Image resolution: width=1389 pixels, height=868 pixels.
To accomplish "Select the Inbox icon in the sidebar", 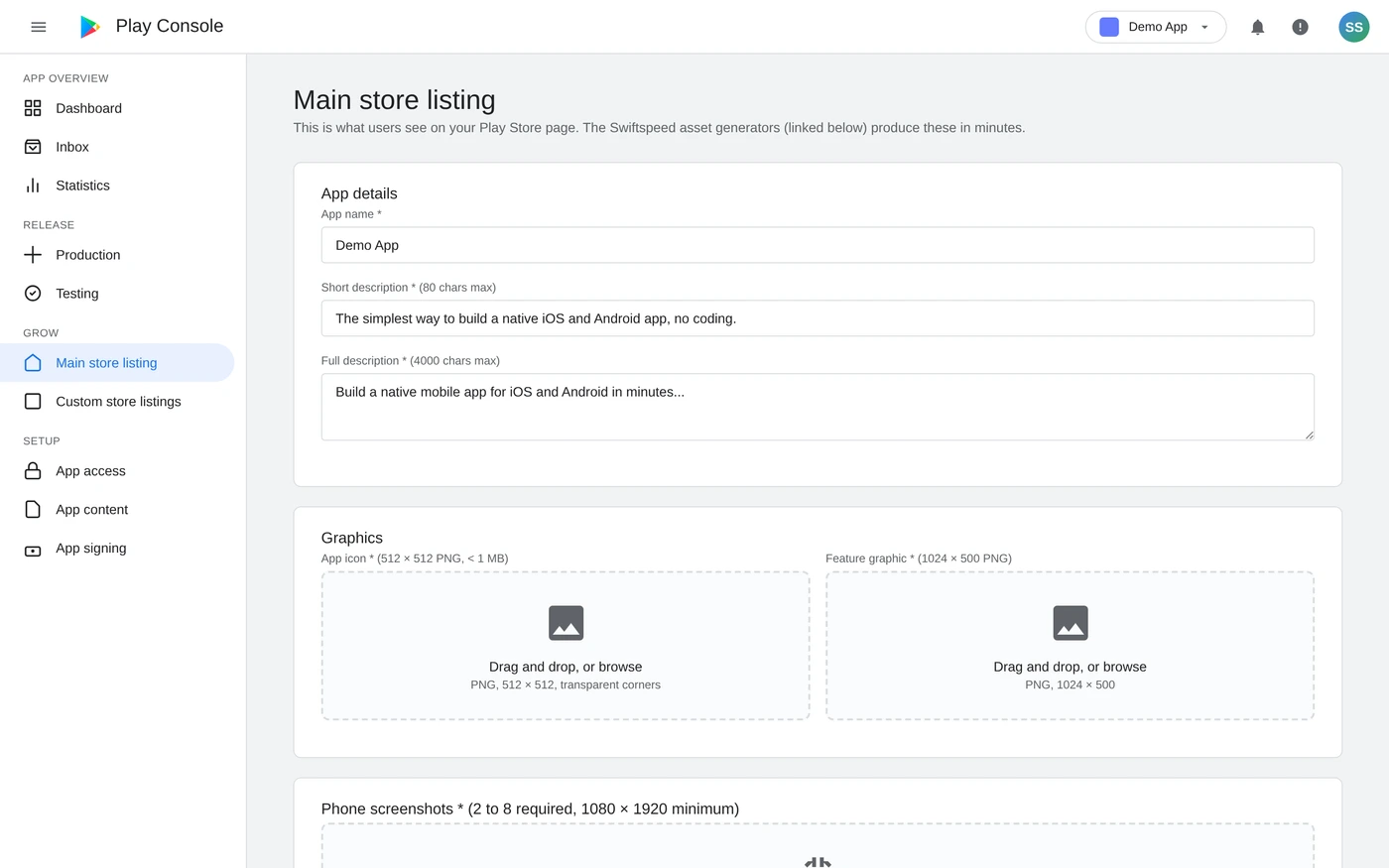I will pyautogui.click(x=33, y=147).
